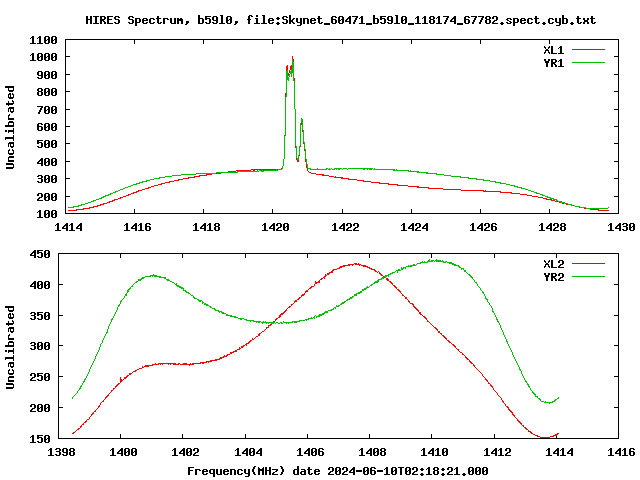640x480 pixels.
Task: Click the 1000 y-axis tick label
Action: [43, 57]
